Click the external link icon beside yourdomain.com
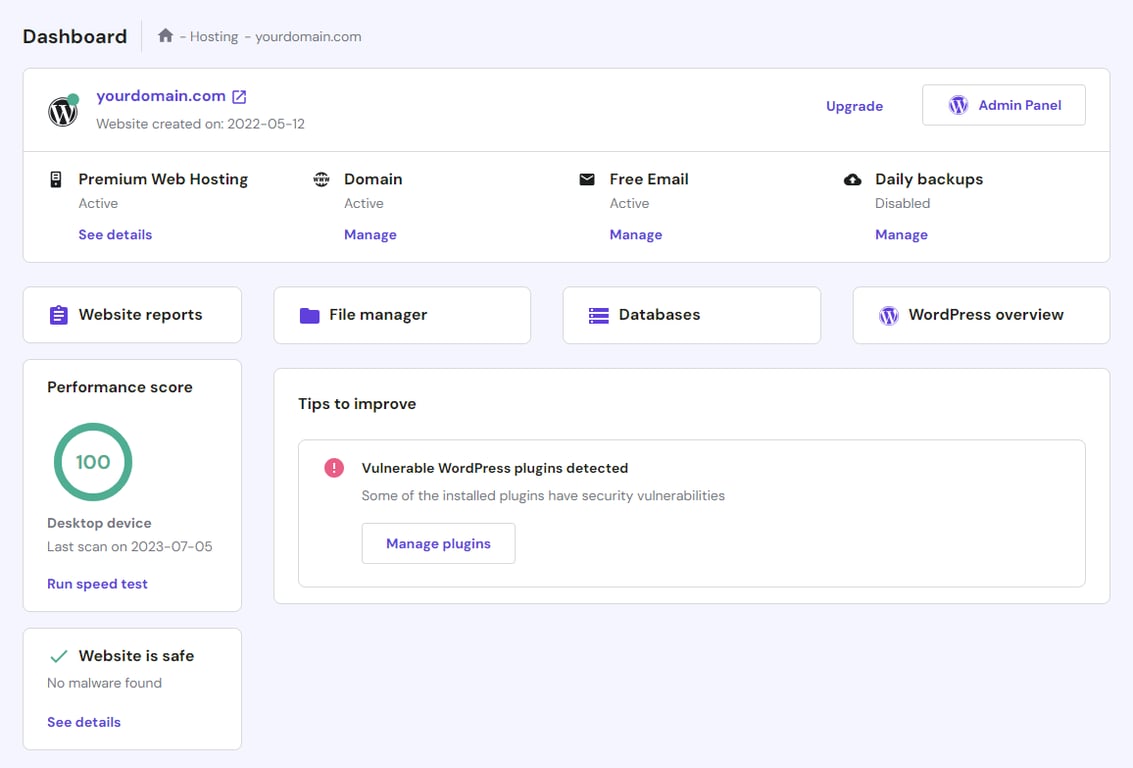This screenshot has height=768, width=1133. (x=237, y=96)
